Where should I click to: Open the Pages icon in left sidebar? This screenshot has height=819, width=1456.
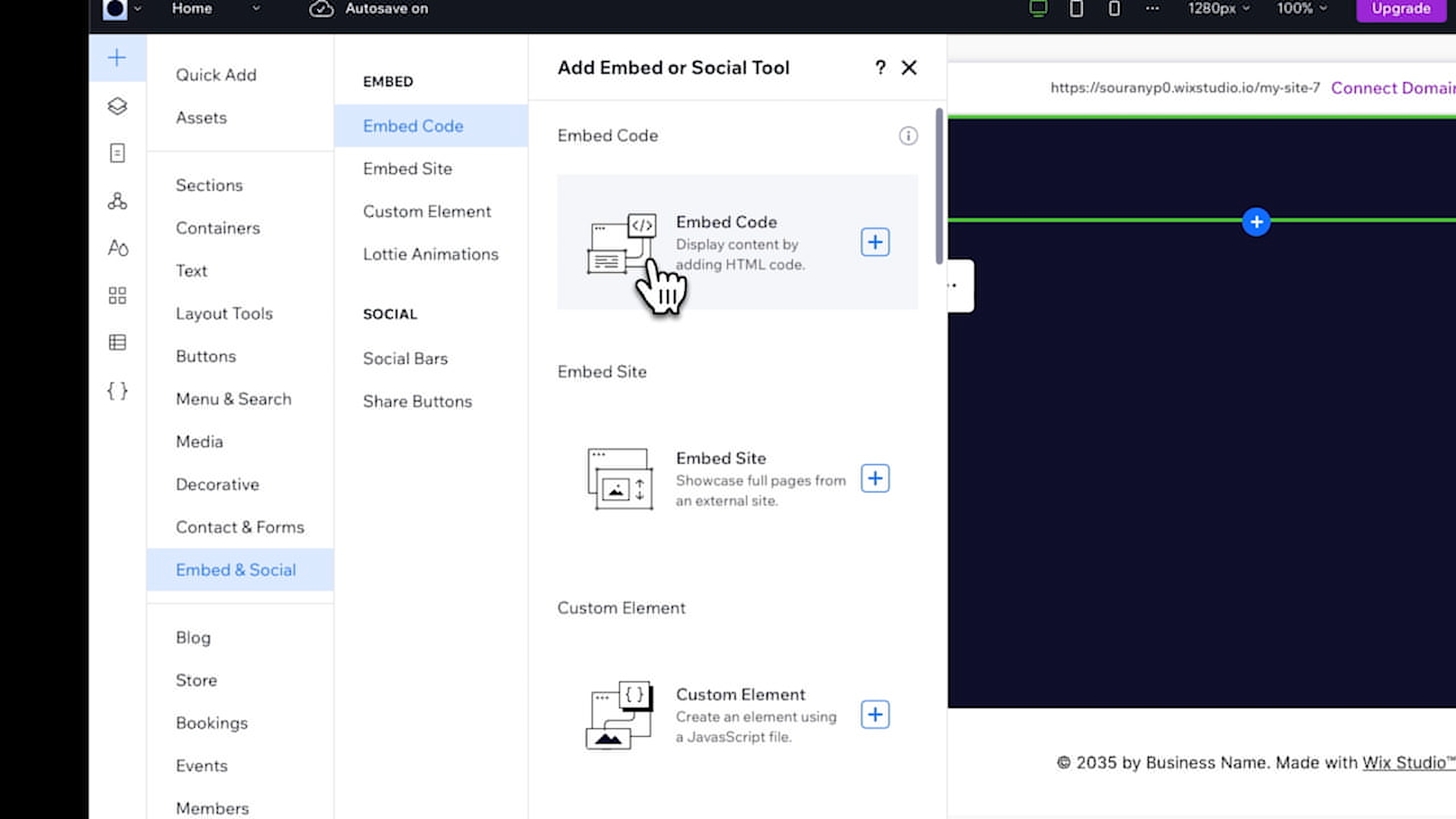click(x=117, y=153)
